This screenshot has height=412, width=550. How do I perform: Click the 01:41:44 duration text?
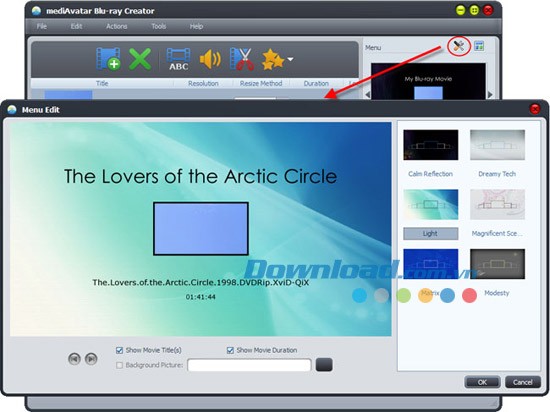201,297
